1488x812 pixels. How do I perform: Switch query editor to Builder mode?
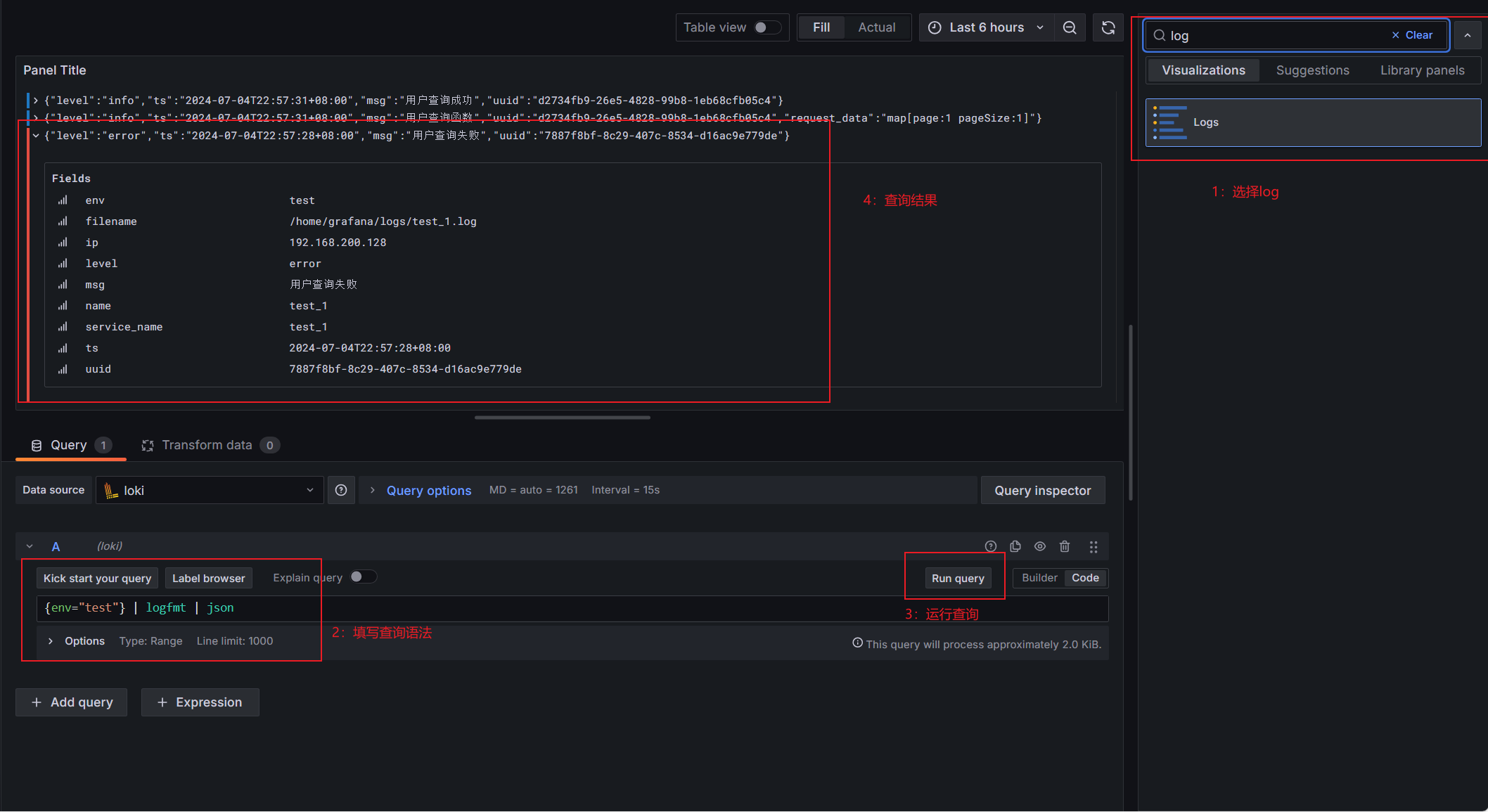(x=1039, y=578)
